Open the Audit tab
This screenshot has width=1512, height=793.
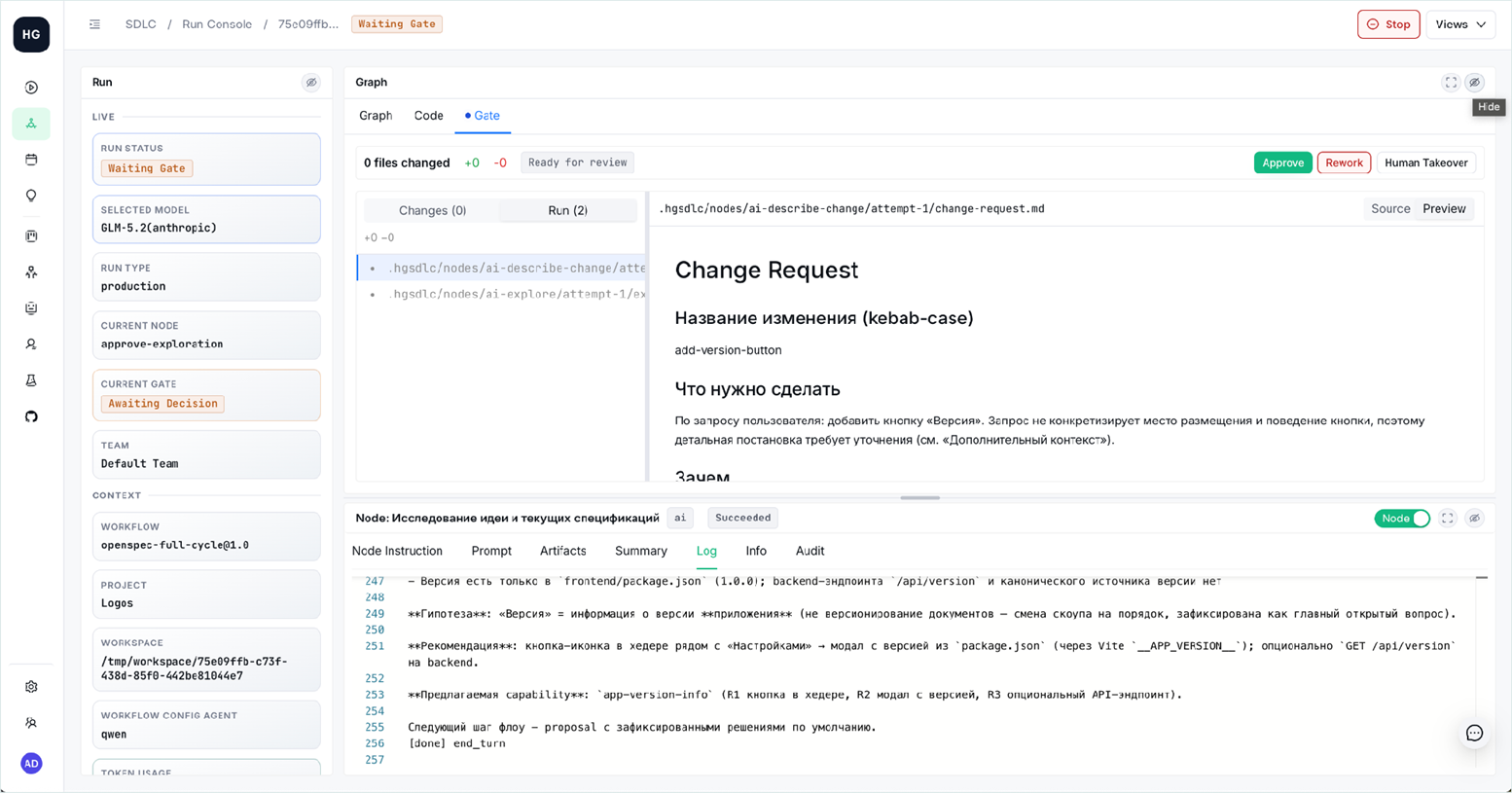(x=810, y=551)
